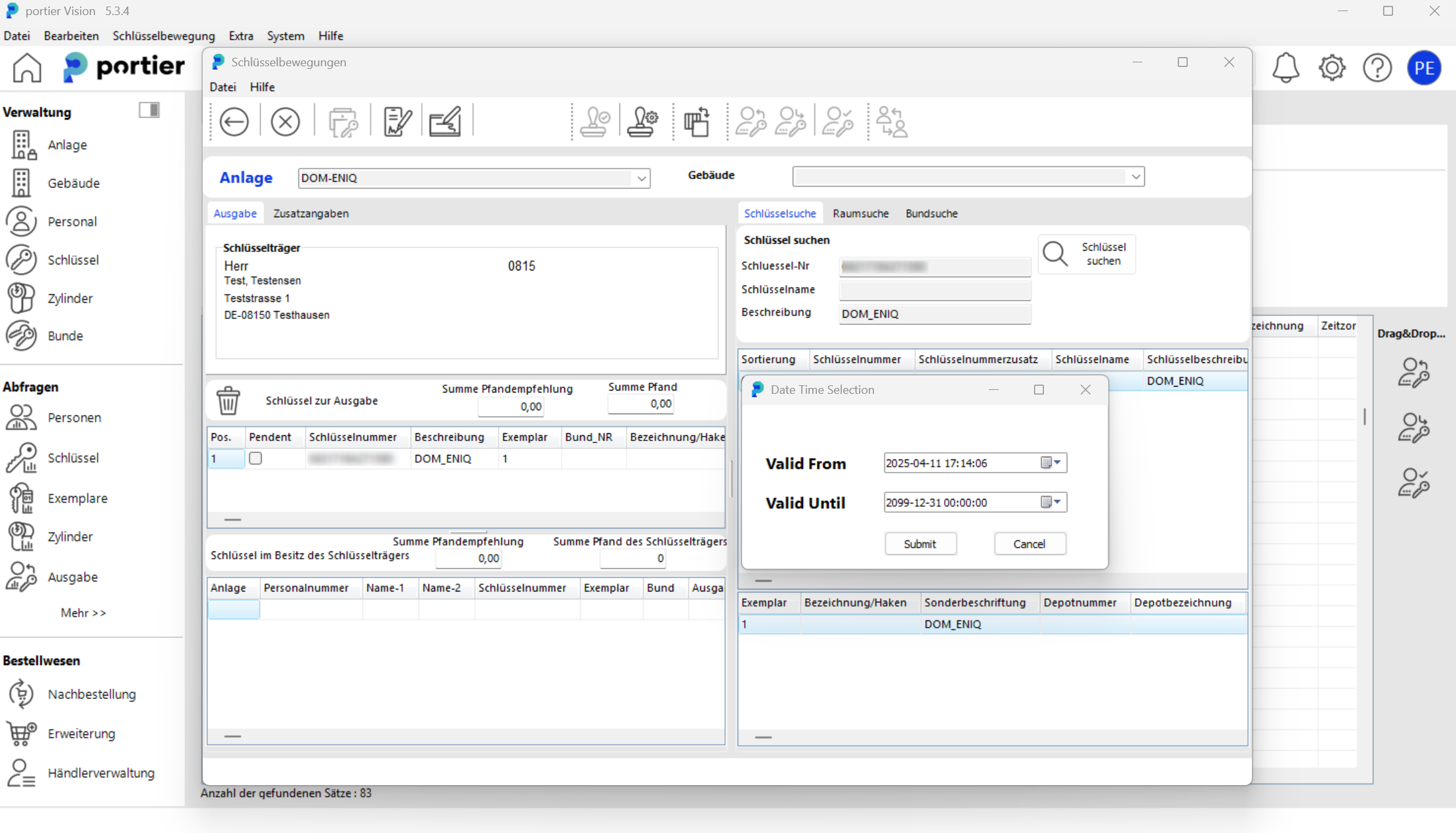This screenshot has width=1456, height=833.
Task: Expand the Anlage DOM-ENIQ dropdown
Action: click(641, 179)
